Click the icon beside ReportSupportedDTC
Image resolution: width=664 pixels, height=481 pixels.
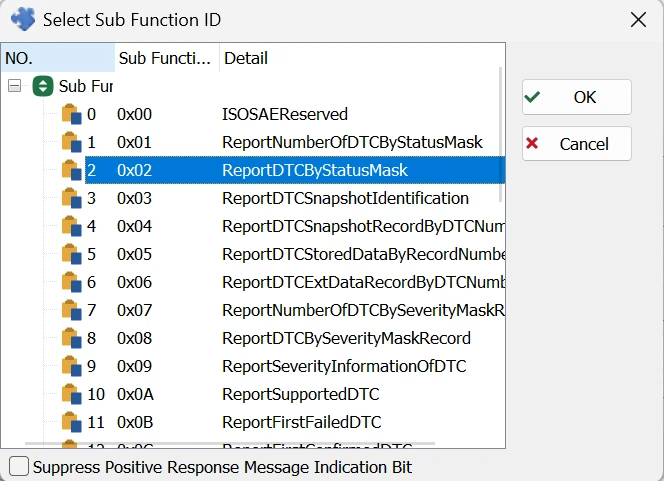(72, 394)
